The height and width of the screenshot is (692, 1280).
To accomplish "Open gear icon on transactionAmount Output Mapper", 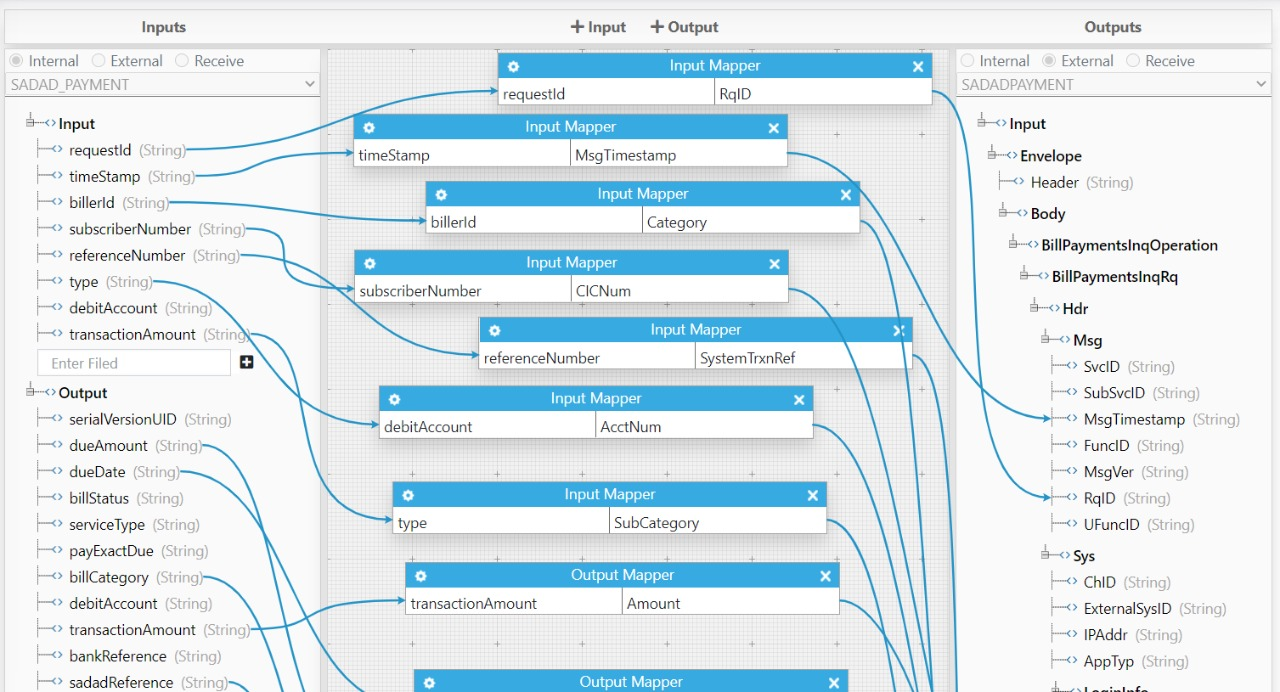I will (x=421, y=576).
